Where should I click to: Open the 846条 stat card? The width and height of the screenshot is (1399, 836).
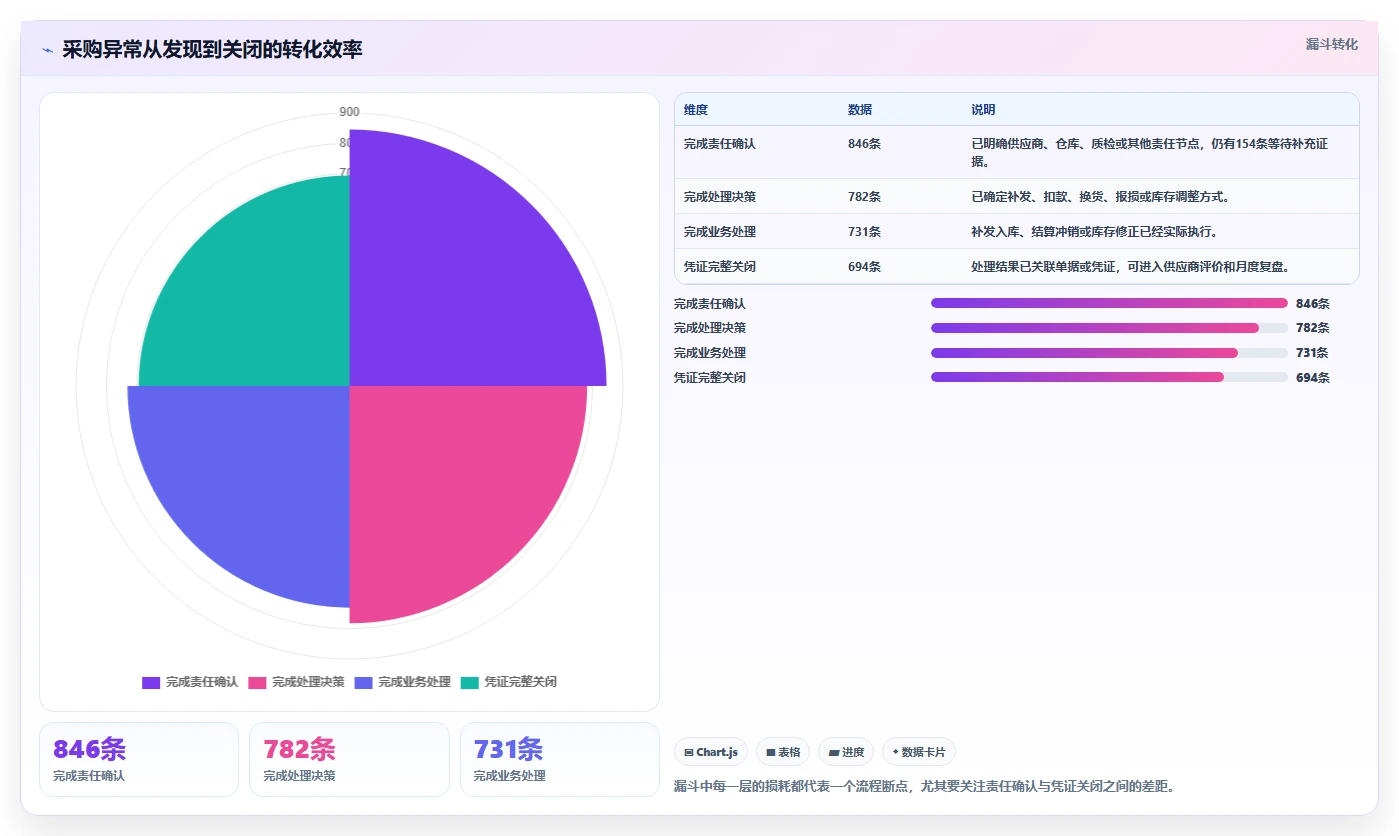(139, 759)
